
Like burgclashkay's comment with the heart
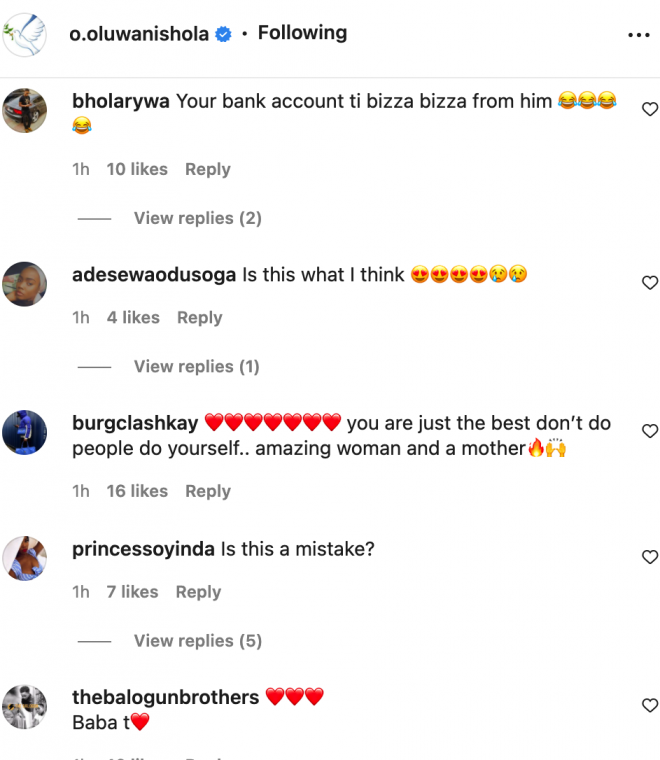(x=649, y=431)
